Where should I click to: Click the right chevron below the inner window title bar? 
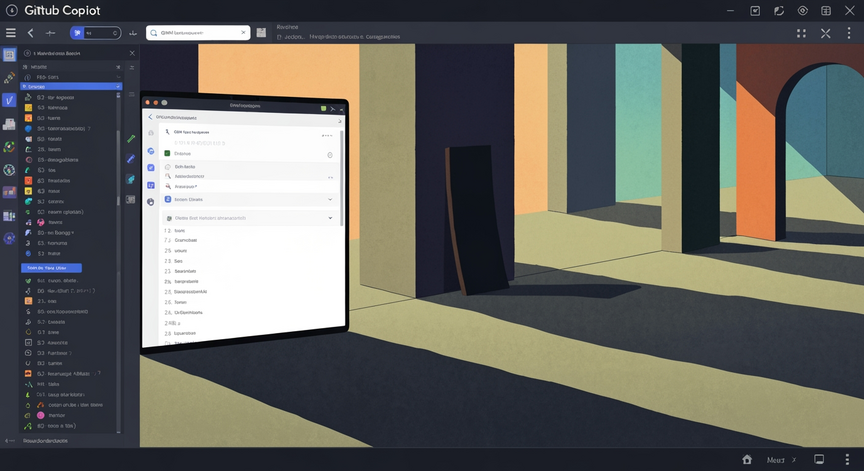[x=340, y=121]
